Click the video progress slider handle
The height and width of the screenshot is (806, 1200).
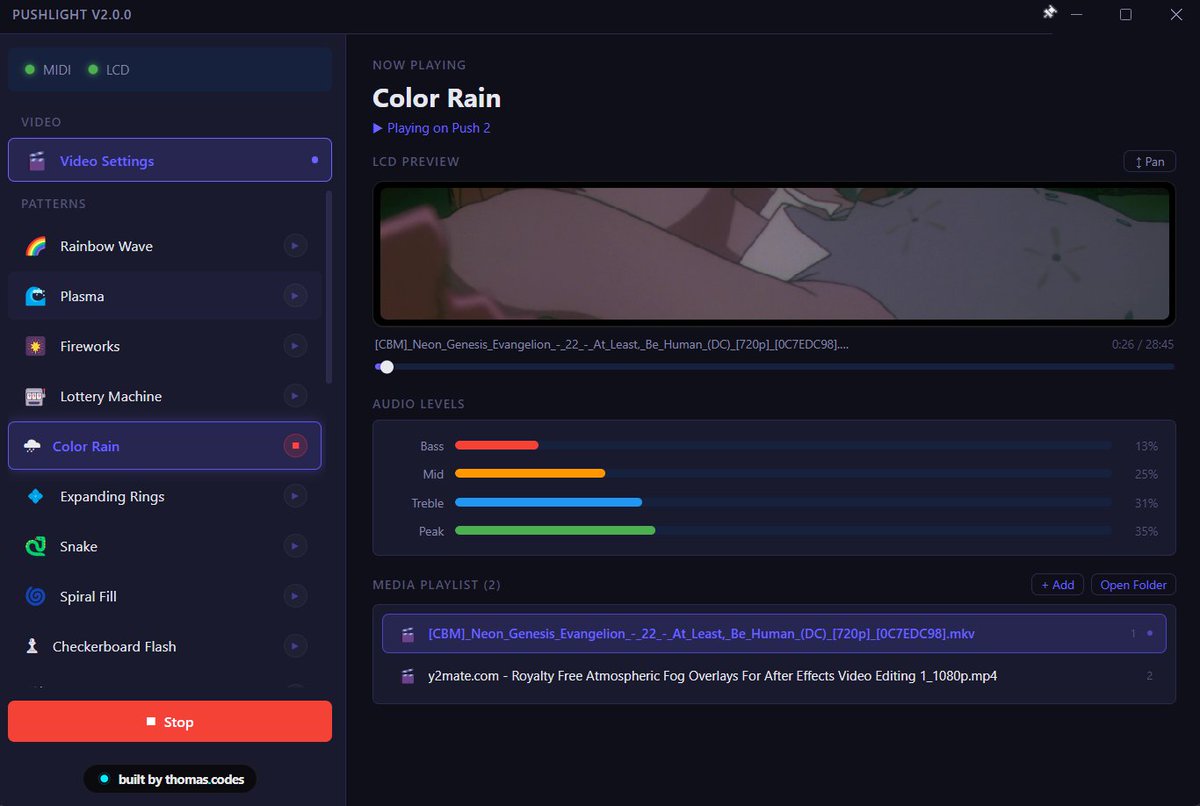click(387, 367)
